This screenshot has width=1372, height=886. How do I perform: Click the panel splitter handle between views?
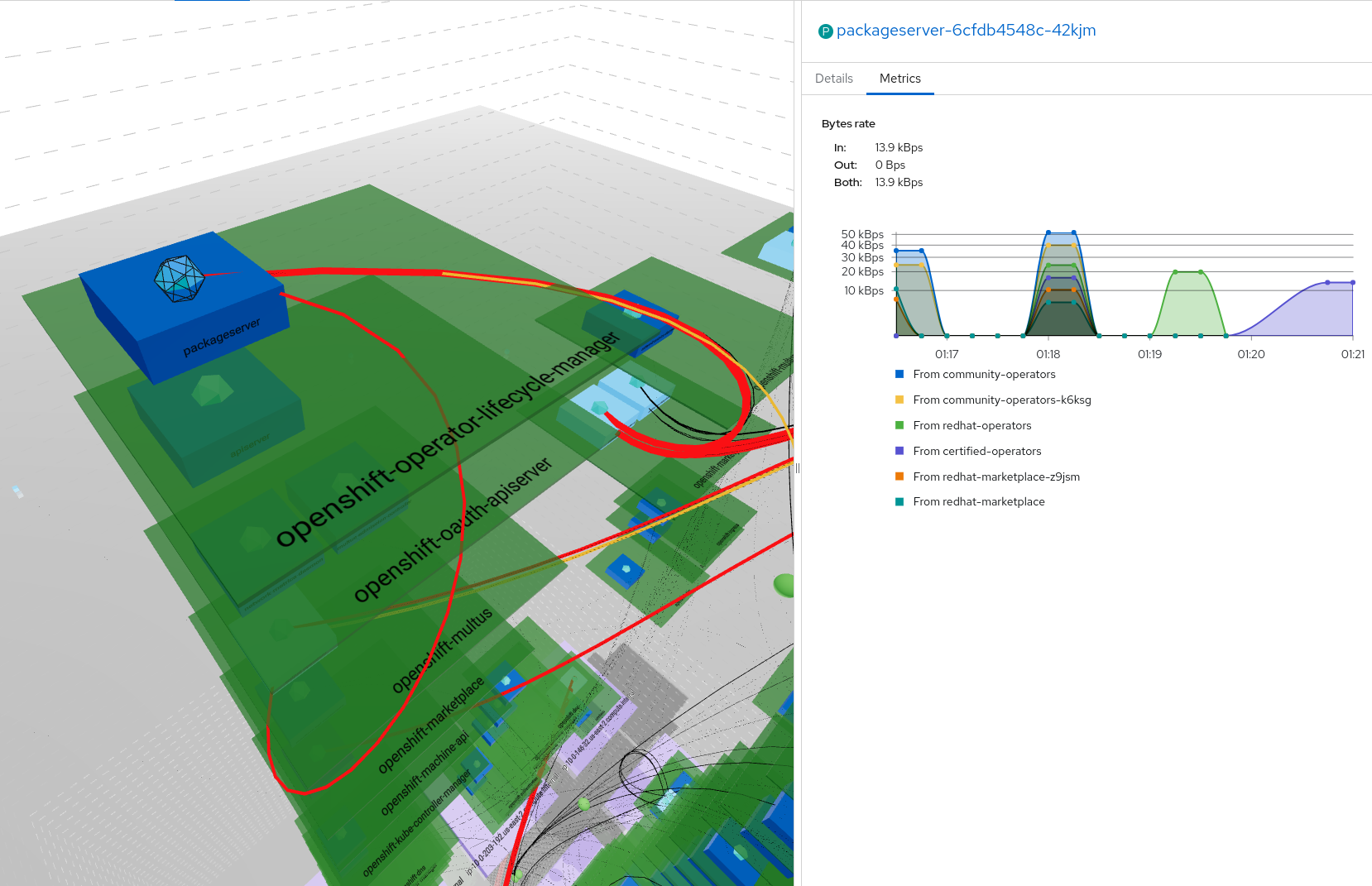click(x=798, y=468)
